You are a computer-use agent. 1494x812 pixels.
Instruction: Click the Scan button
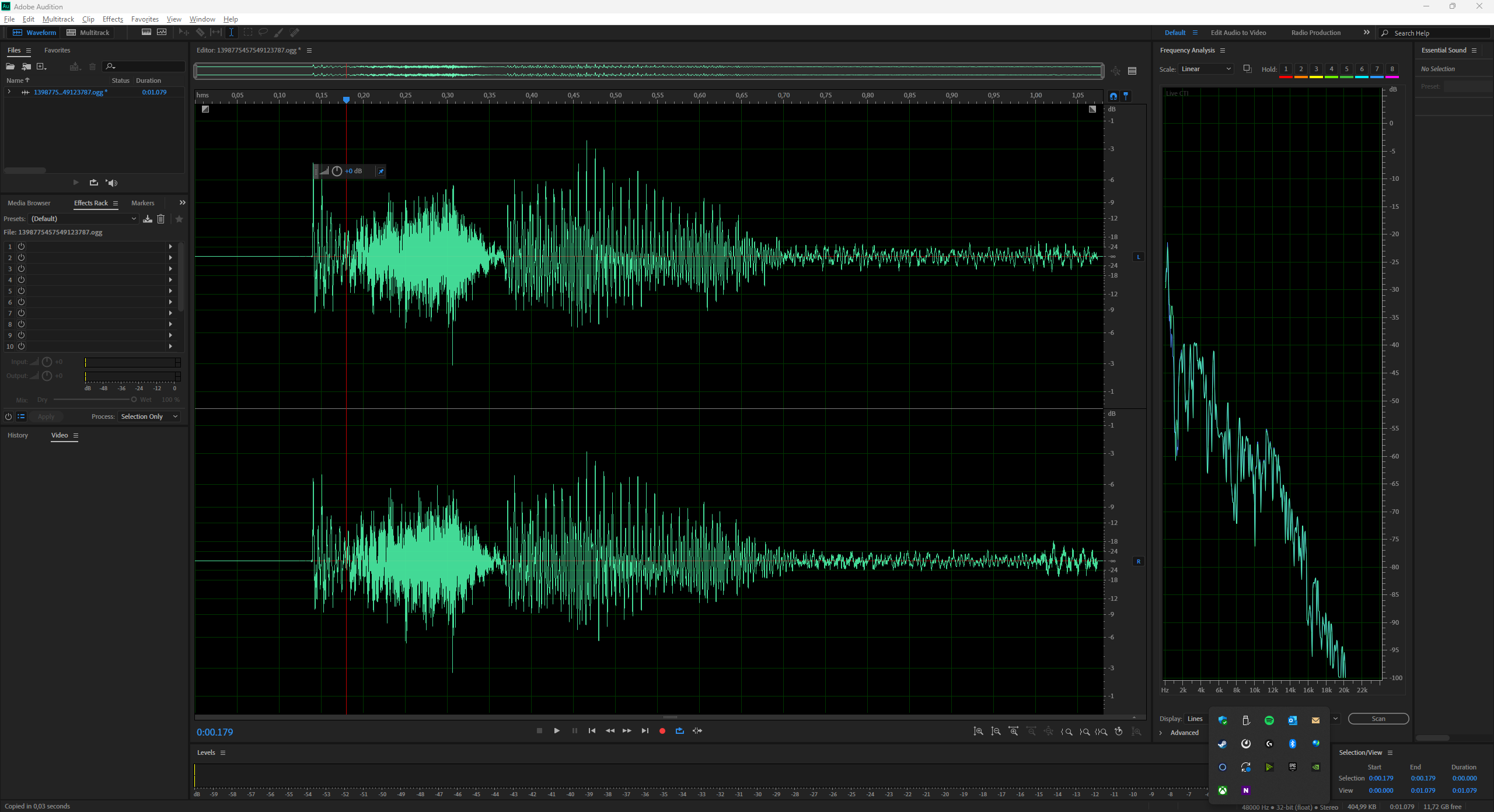(x=1378, y=719)
